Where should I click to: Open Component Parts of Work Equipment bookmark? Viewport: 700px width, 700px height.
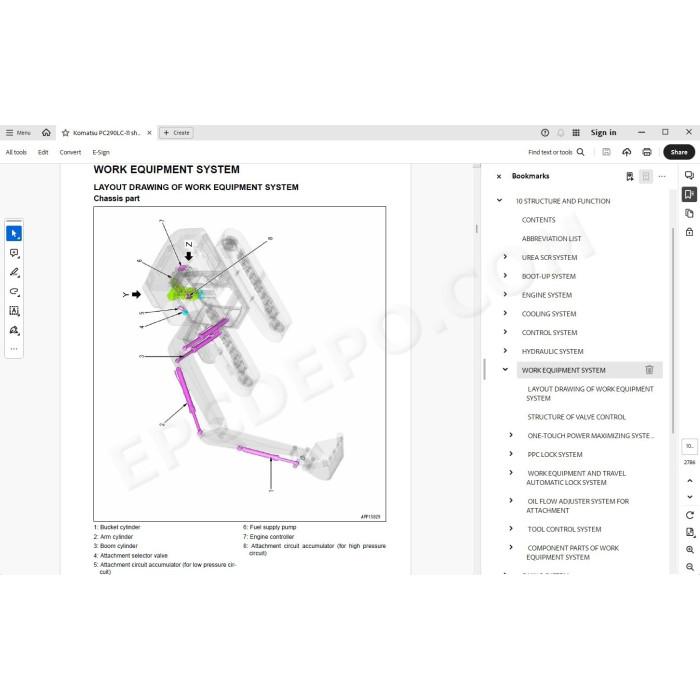(572, 552)
